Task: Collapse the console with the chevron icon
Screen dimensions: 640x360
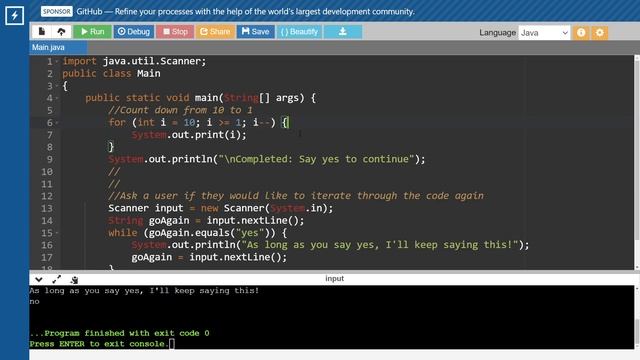Action: coord(39,280)
